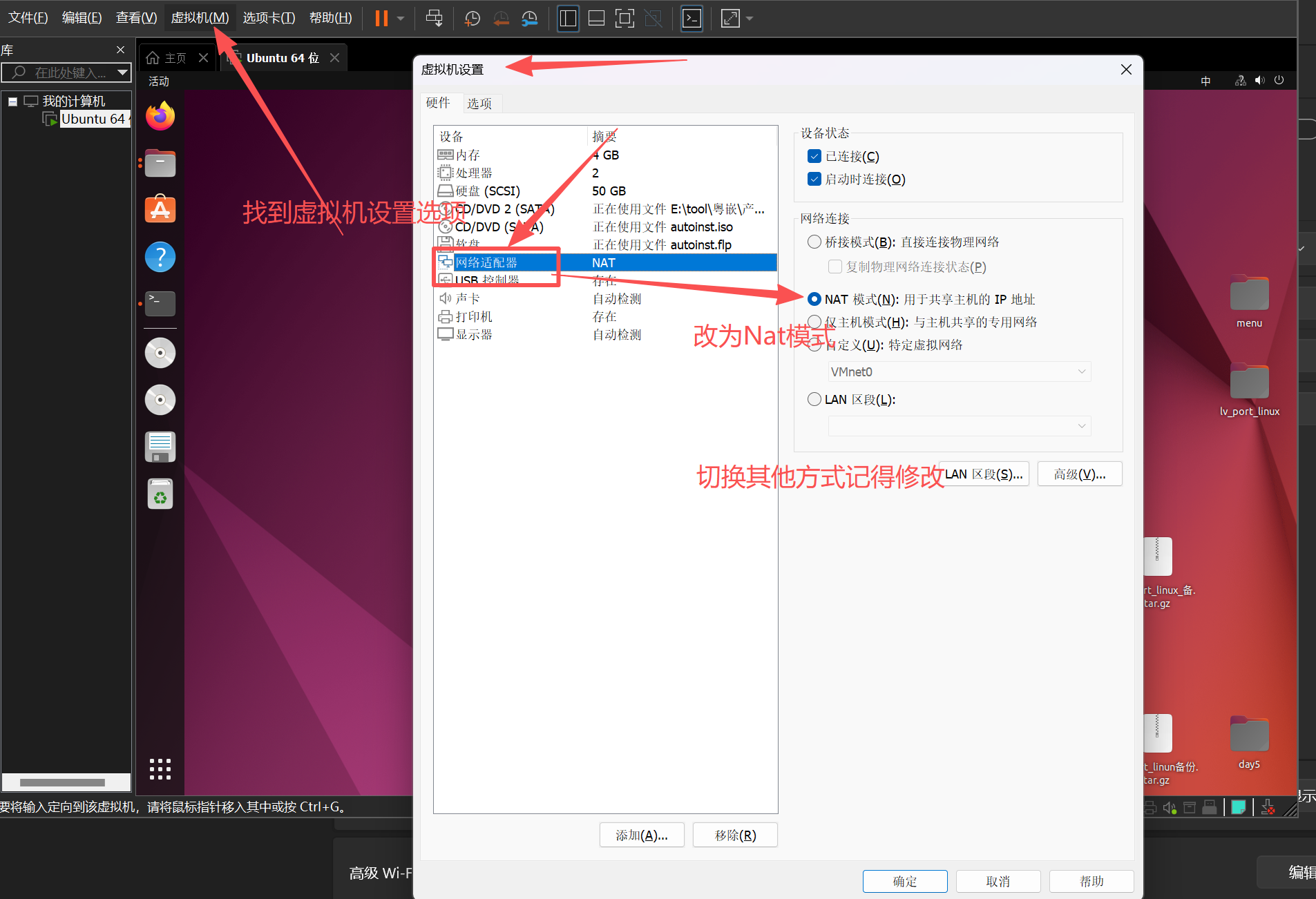Select the 打印机 printer row
This screenshot has height=899, width=1316.
coord(606,317)
